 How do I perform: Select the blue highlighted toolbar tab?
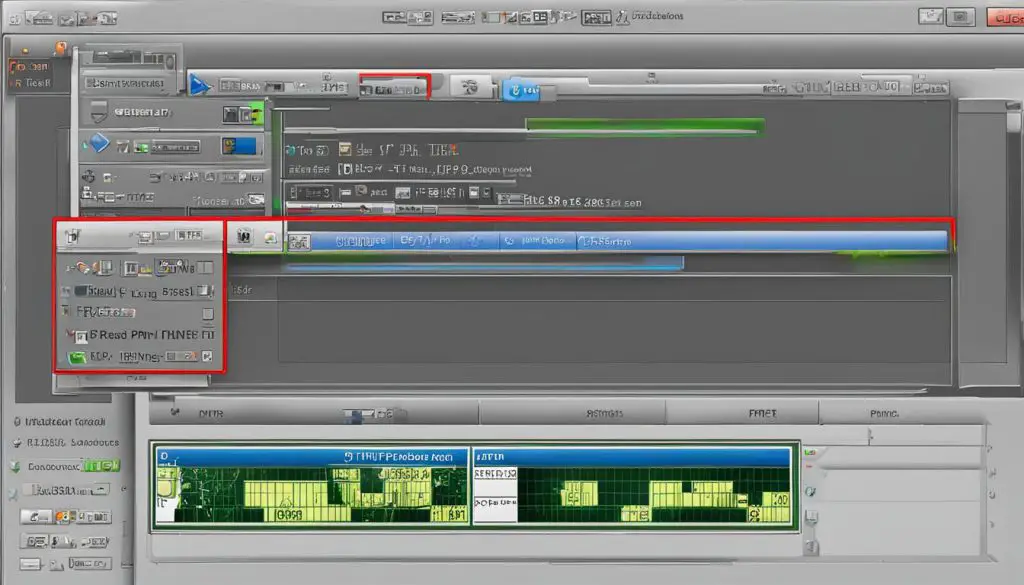pyautogui.click(x=520, y=91)
